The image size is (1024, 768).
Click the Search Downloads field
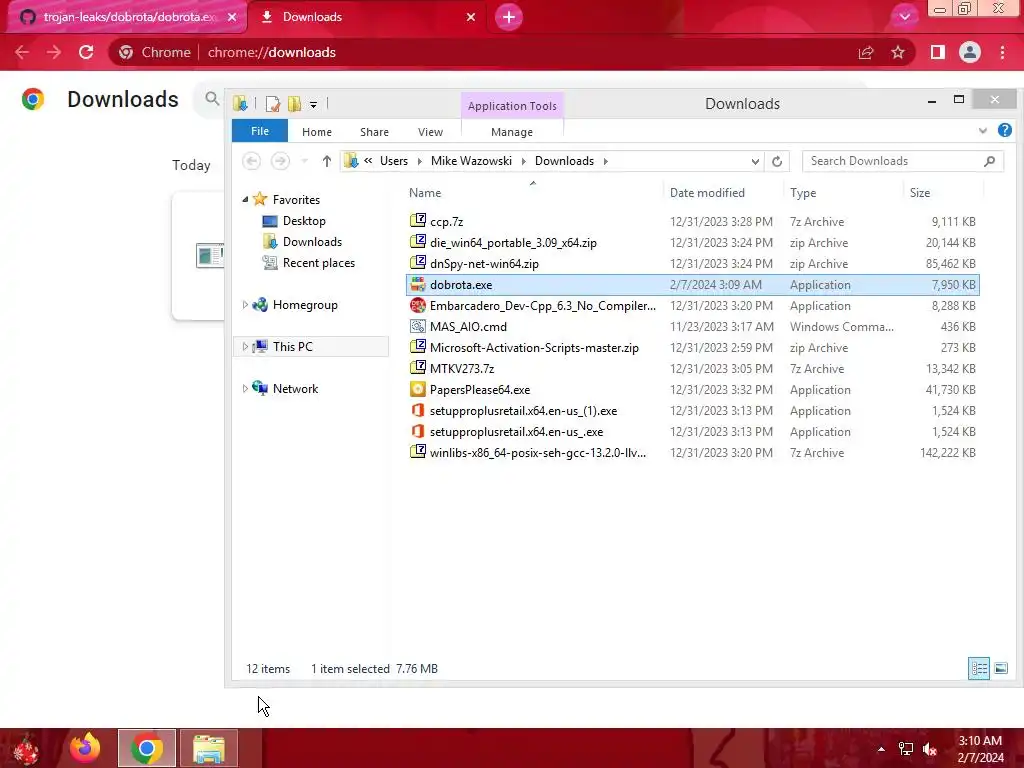pyautogui.click(x=903, y=161)
